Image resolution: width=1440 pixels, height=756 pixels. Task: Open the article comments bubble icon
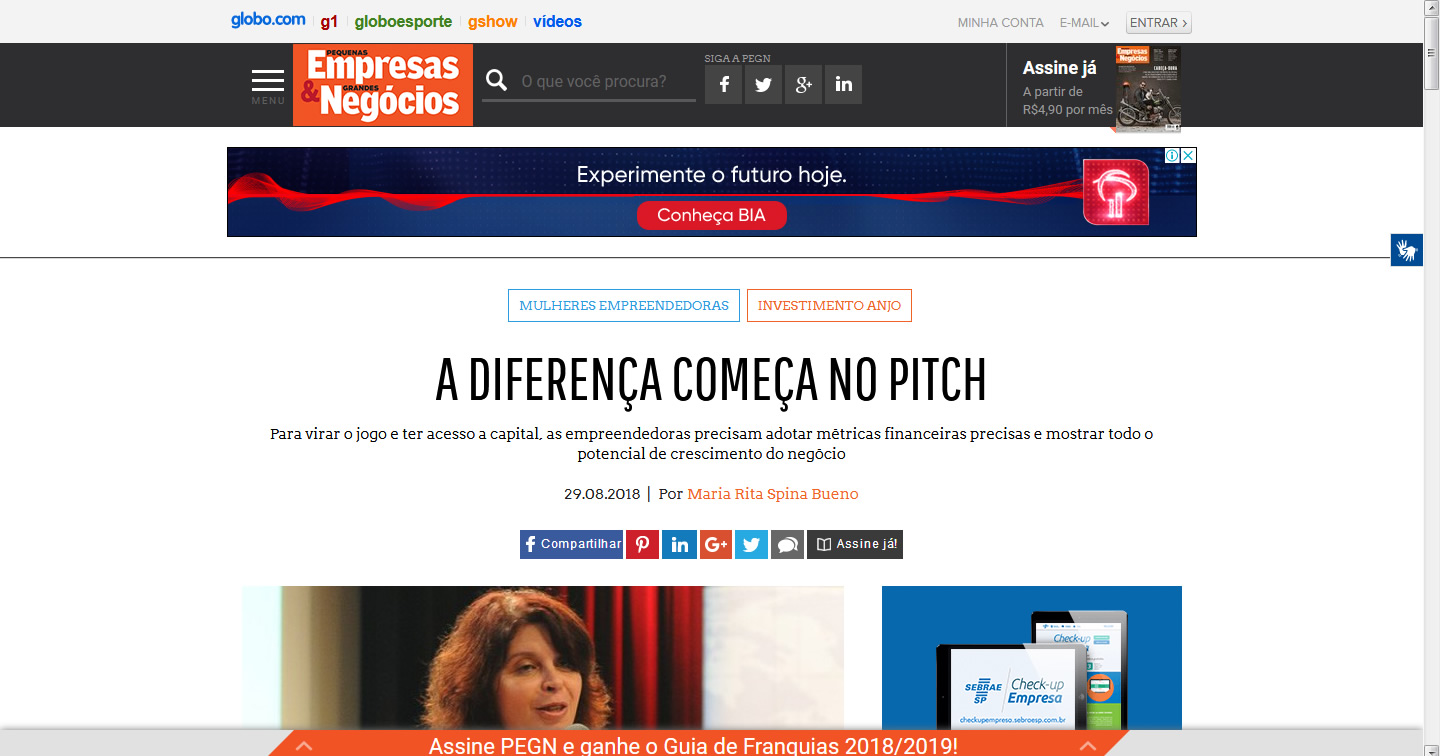coord(788,544)
